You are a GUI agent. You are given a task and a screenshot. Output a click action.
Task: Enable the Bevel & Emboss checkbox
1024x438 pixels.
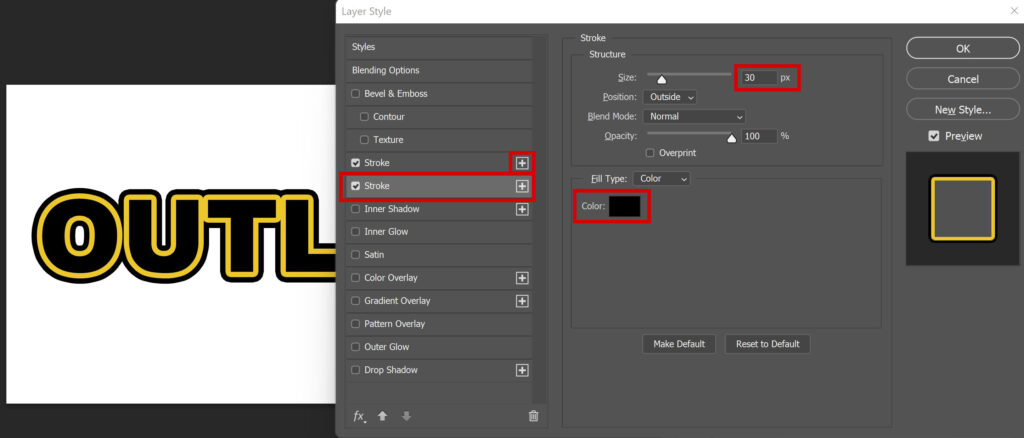point(356,93)
